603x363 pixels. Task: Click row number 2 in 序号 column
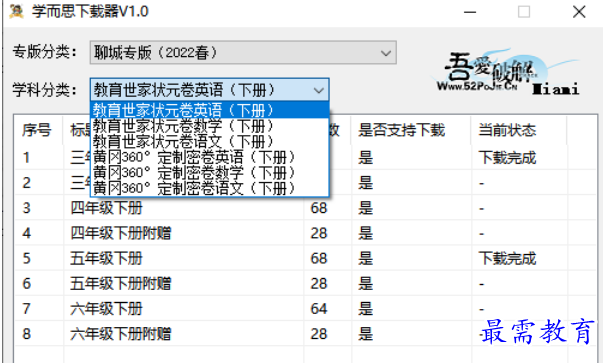(26, 183)
